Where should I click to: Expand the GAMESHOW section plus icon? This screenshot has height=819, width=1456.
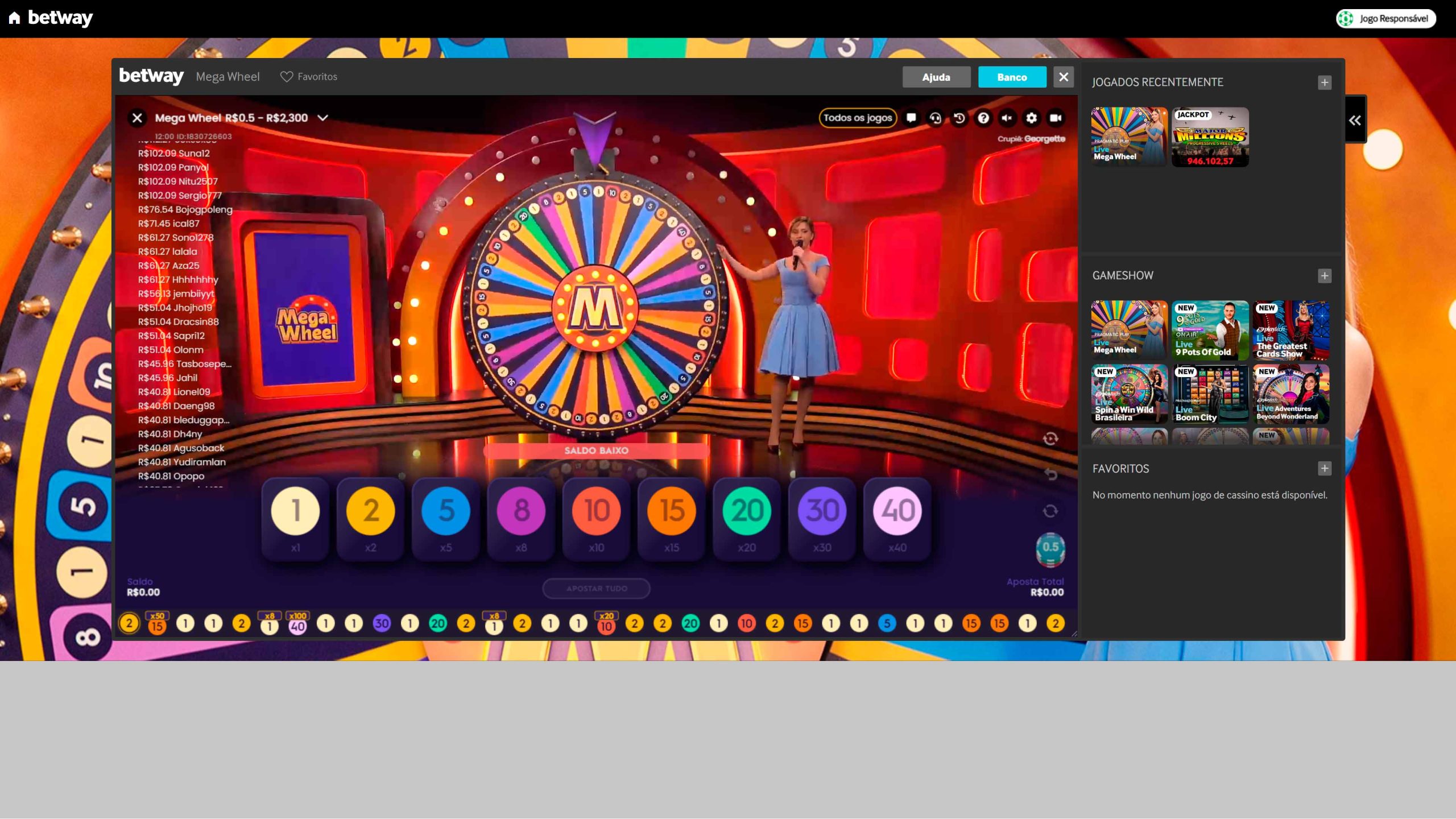(1325, 276)
